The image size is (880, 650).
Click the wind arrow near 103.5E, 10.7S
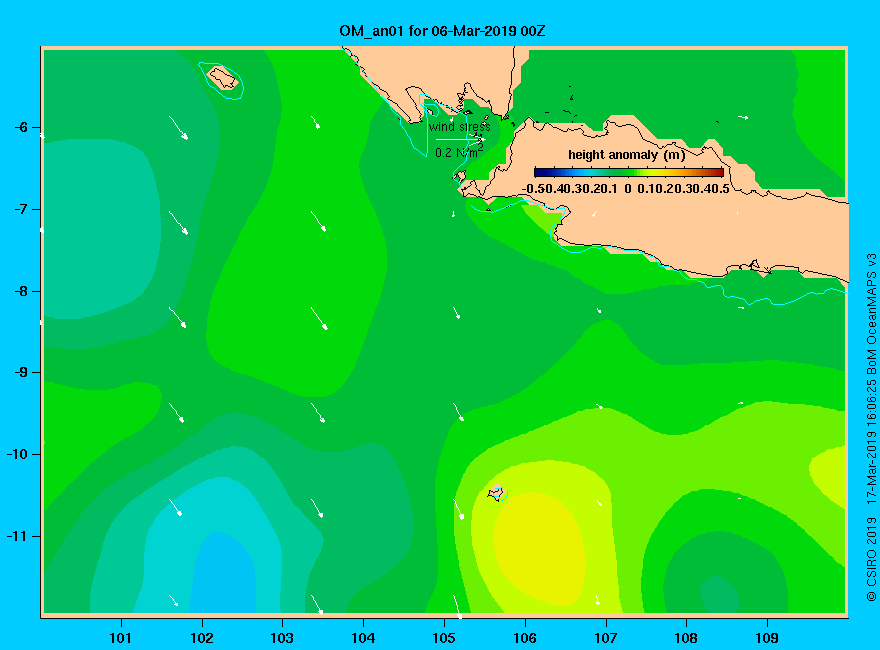tap(317, 509)
